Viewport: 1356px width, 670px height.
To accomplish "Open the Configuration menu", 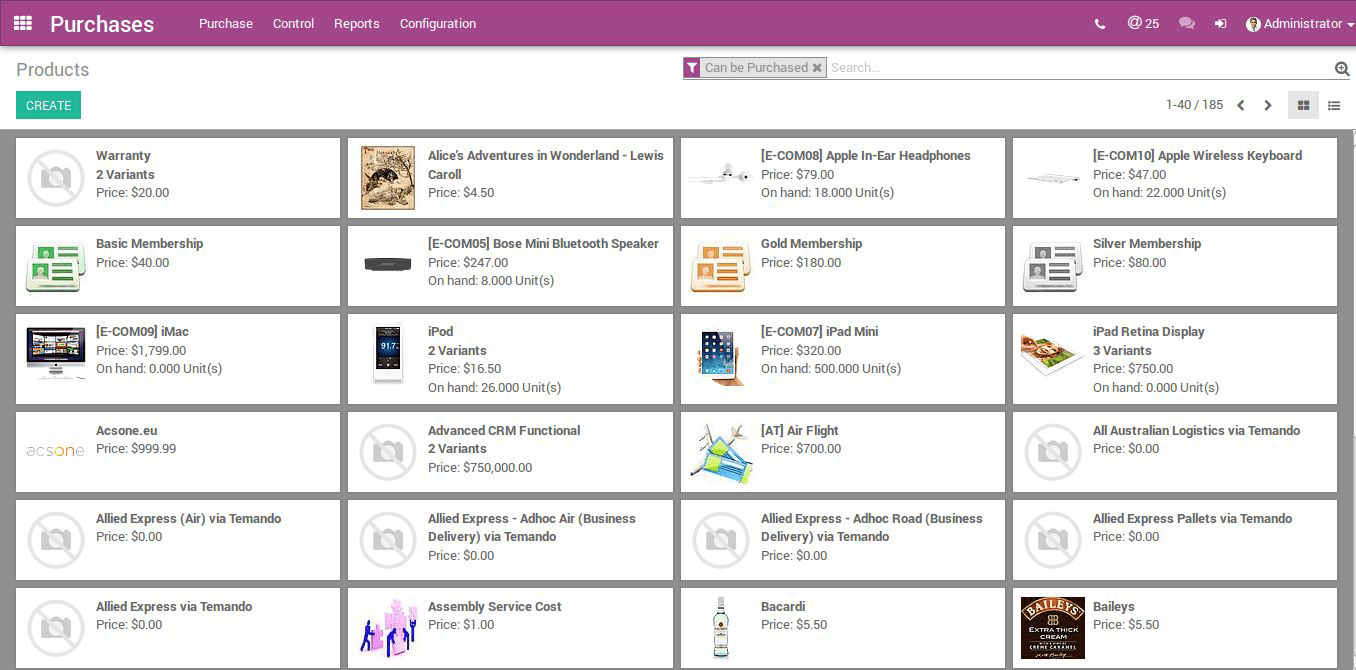I will pos(438,24).
